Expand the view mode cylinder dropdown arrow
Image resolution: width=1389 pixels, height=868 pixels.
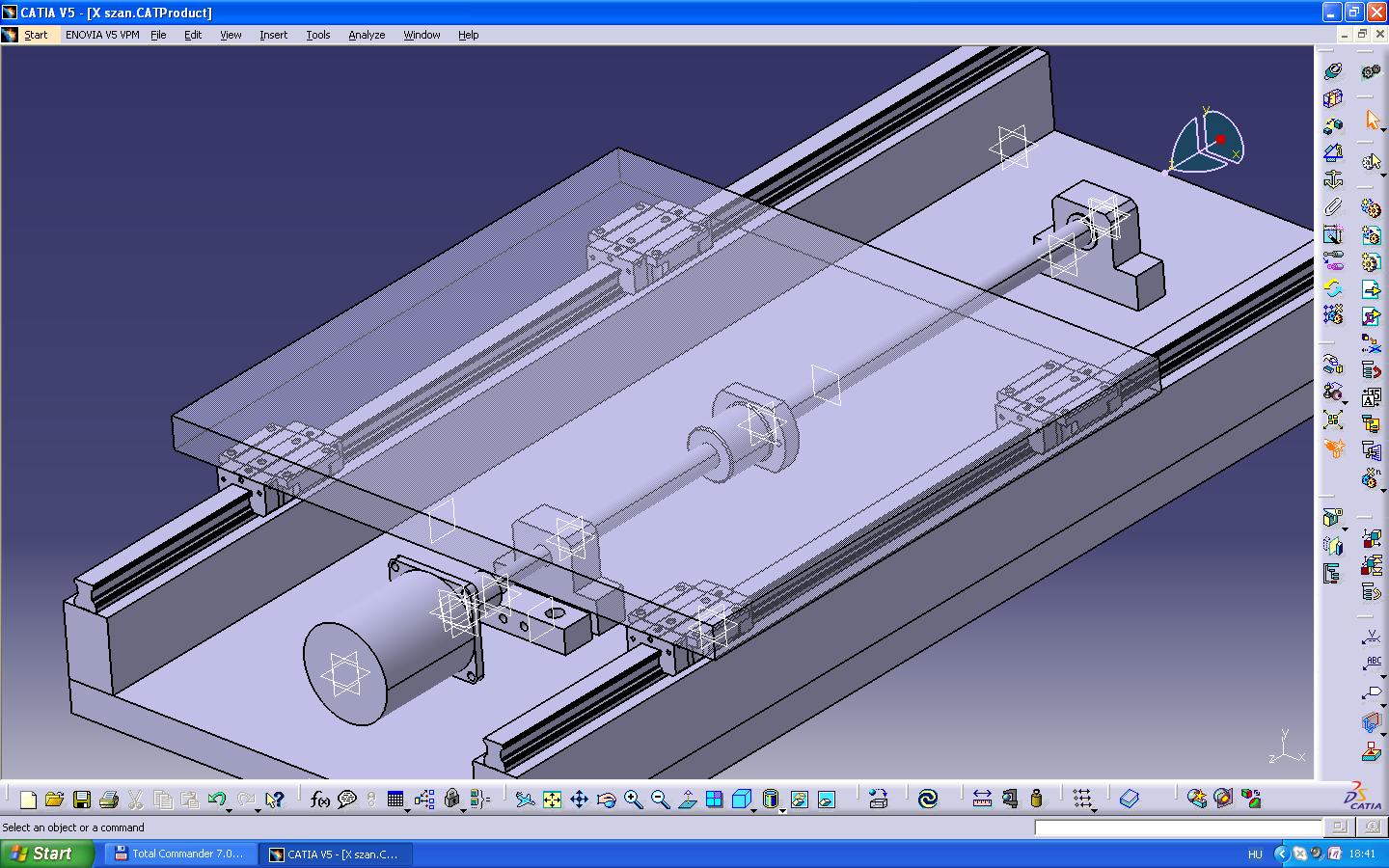click(x=782, y=811)
